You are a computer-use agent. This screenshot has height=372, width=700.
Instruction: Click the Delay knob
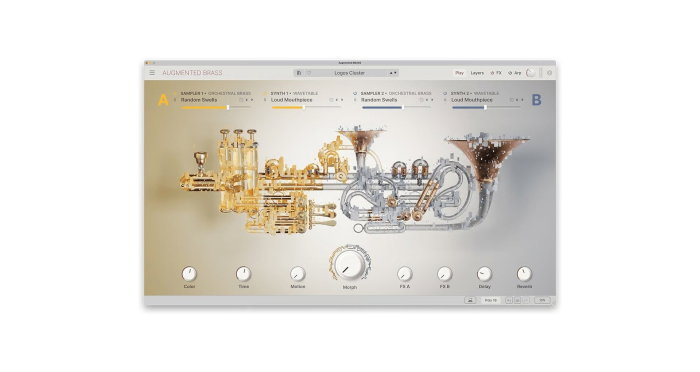(484, 273)
